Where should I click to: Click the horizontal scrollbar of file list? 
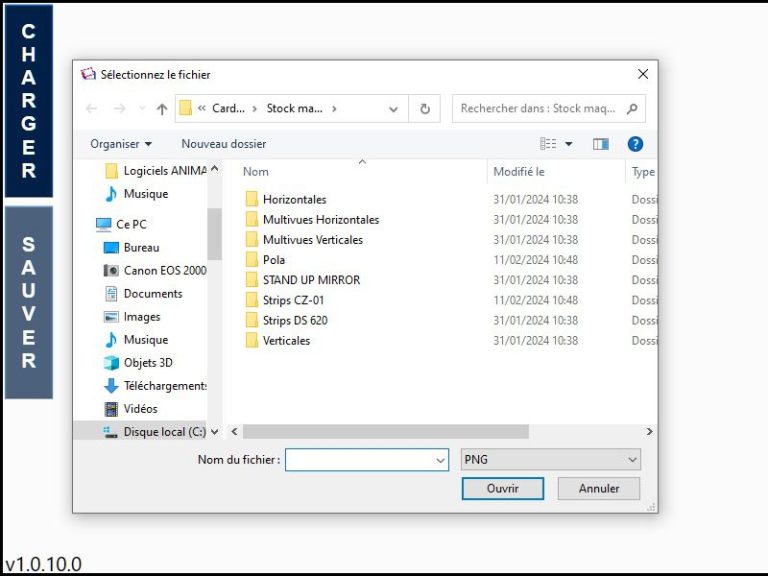(x=385, y=432)
